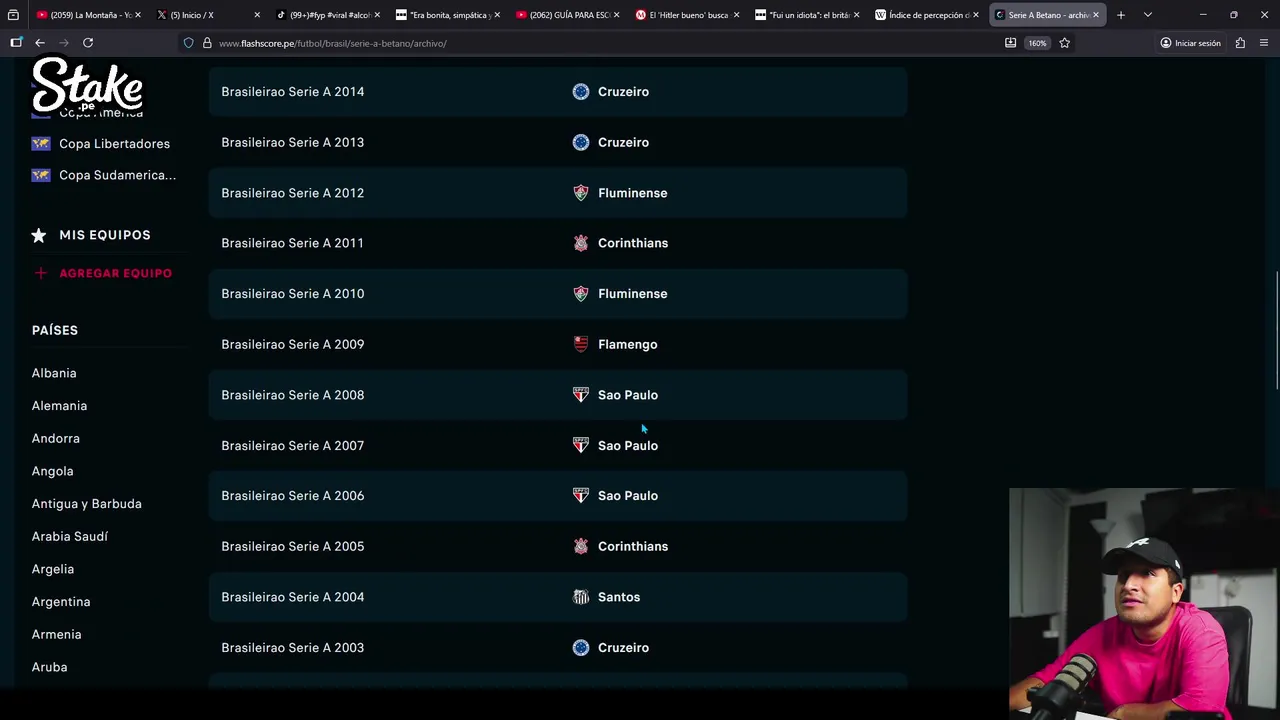Open the Brasileirao Serie A 2011 archive
Viewport: 1280px width, 720px height.
(292, 243)
